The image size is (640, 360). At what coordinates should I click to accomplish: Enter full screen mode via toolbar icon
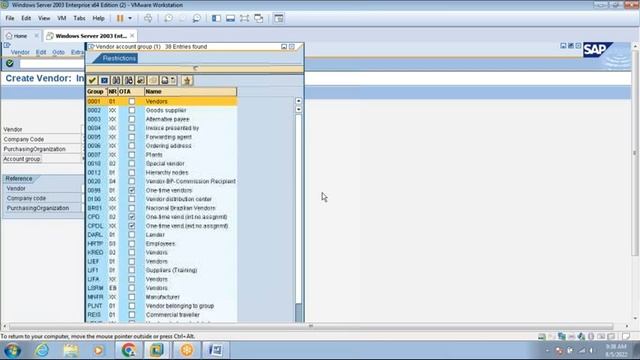244,18
